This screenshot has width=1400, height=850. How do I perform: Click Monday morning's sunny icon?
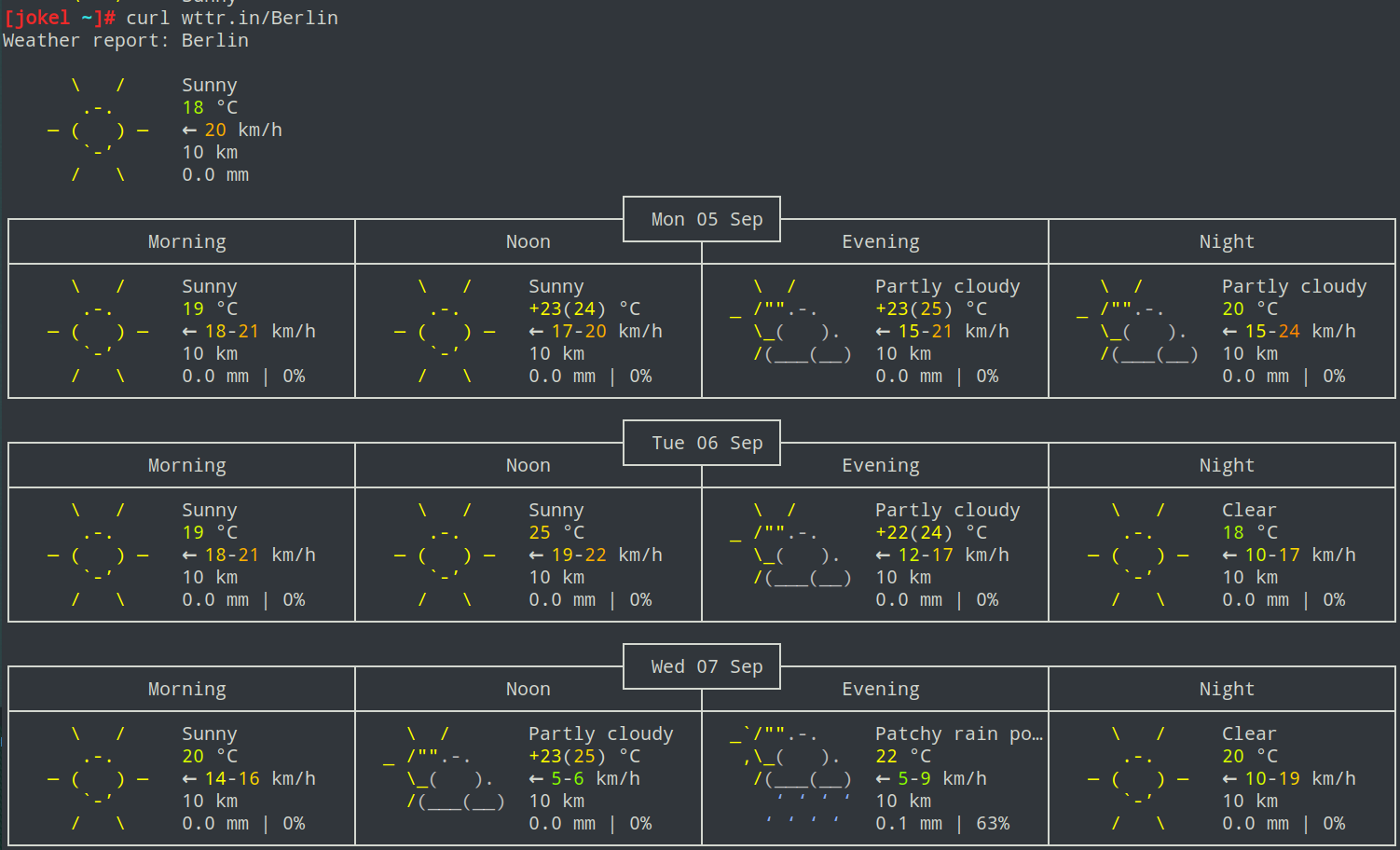(98, 332)
